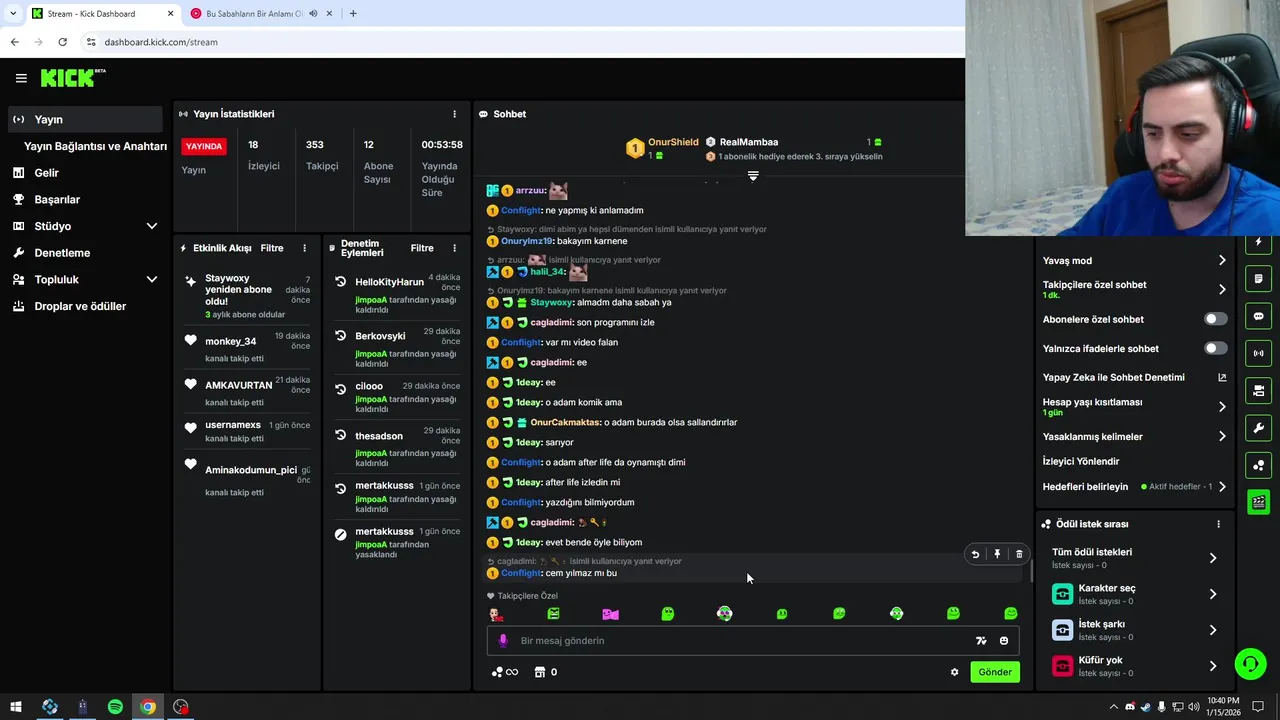Click the rewards dots icon in right sidebar
This screenshot has height=720, width=1280.
pos(1259,465)
